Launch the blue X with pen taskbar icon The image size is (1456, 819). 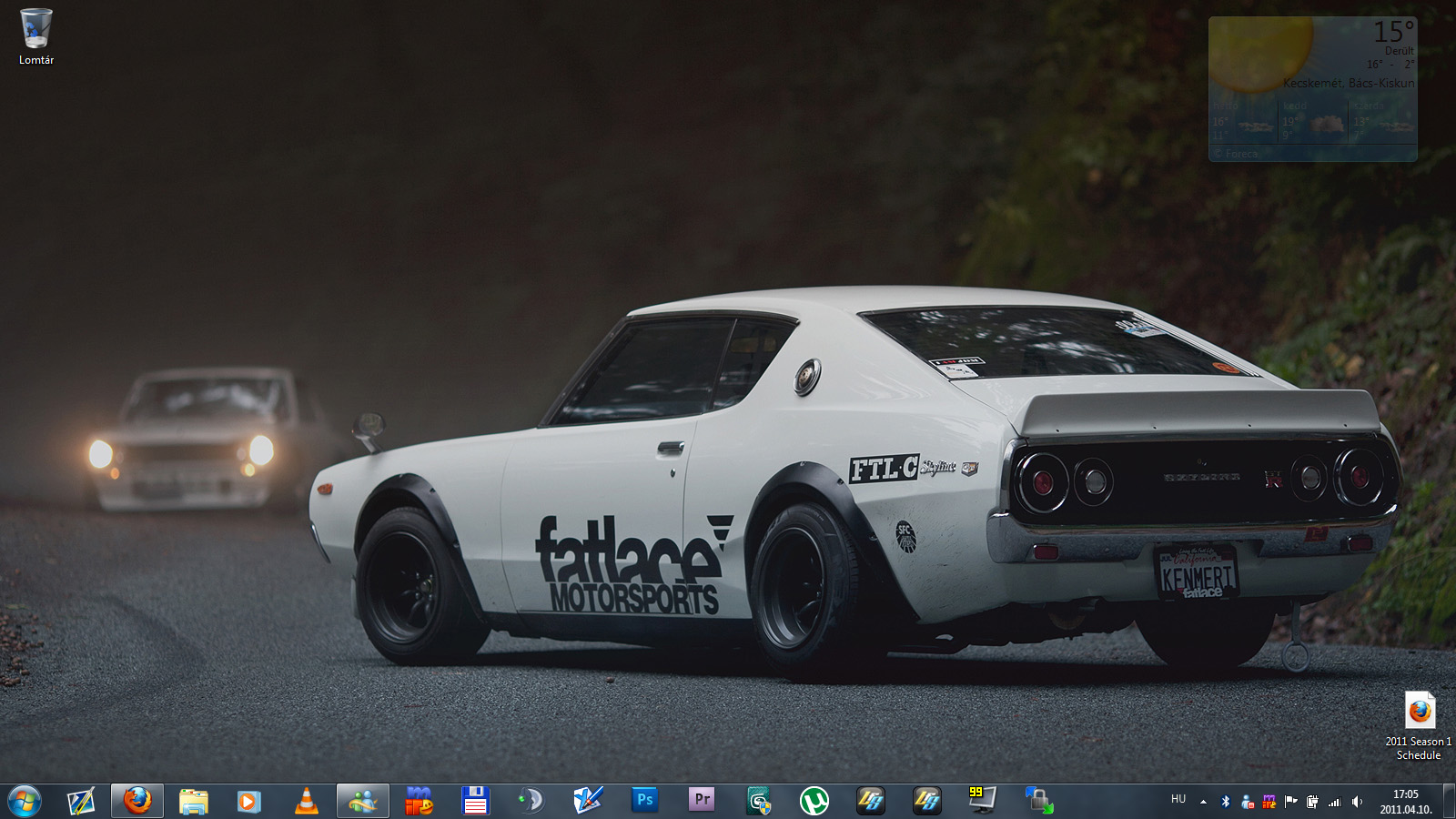tap(589, 801)
